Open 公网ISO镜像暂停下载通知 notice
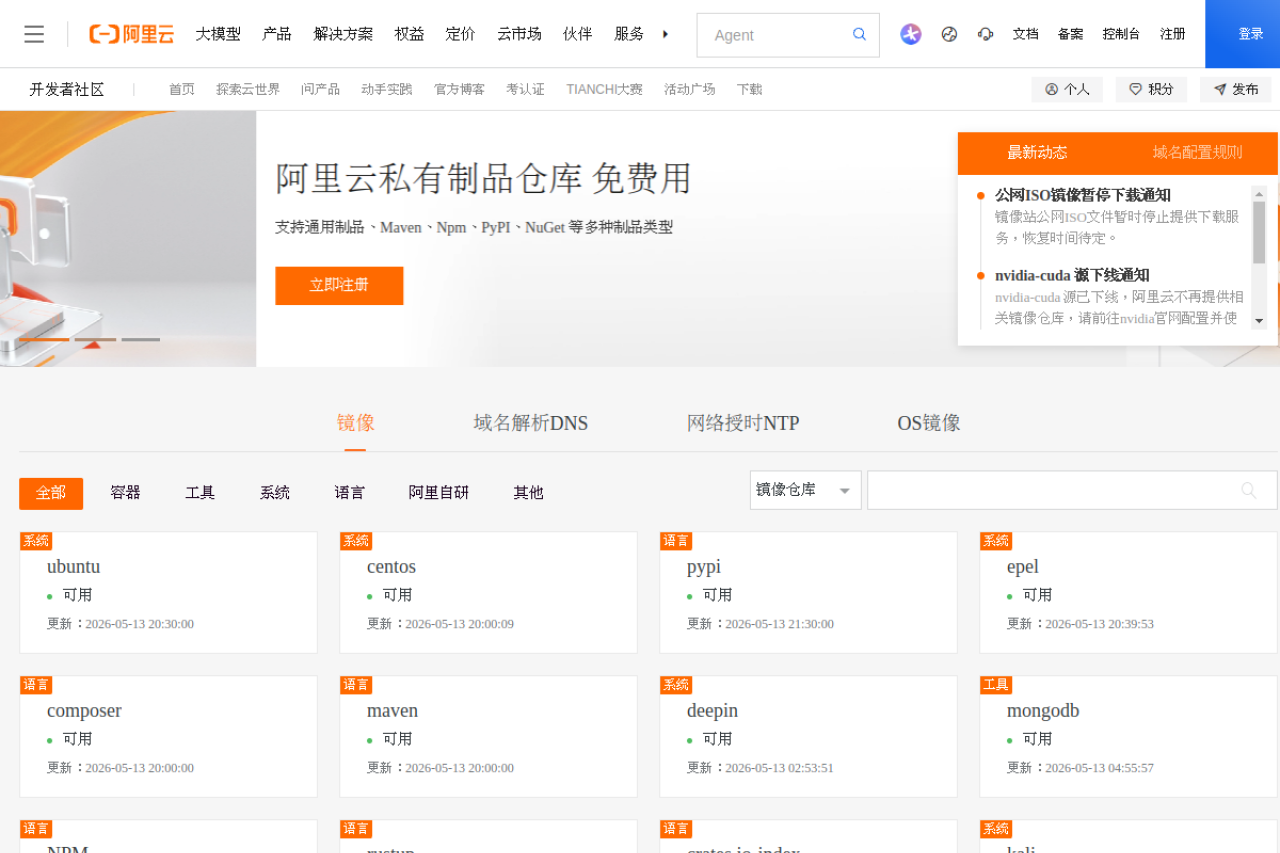 tap(1083, 195)
